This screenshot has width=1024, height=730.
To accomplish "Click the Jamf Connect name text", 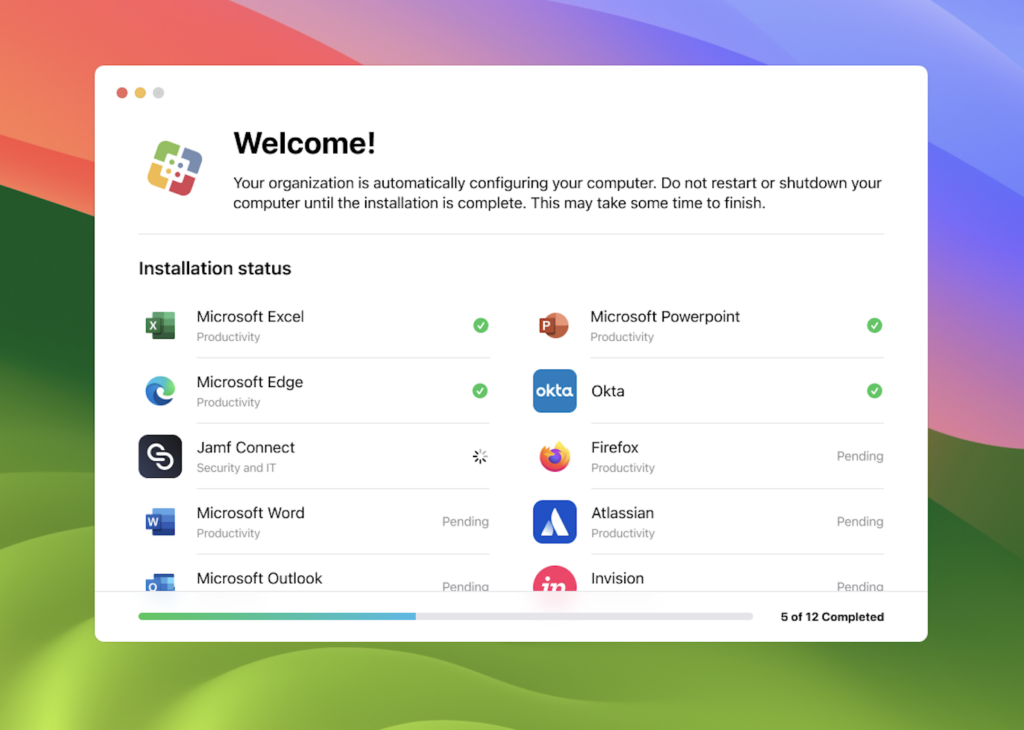I will click(246, 447).
